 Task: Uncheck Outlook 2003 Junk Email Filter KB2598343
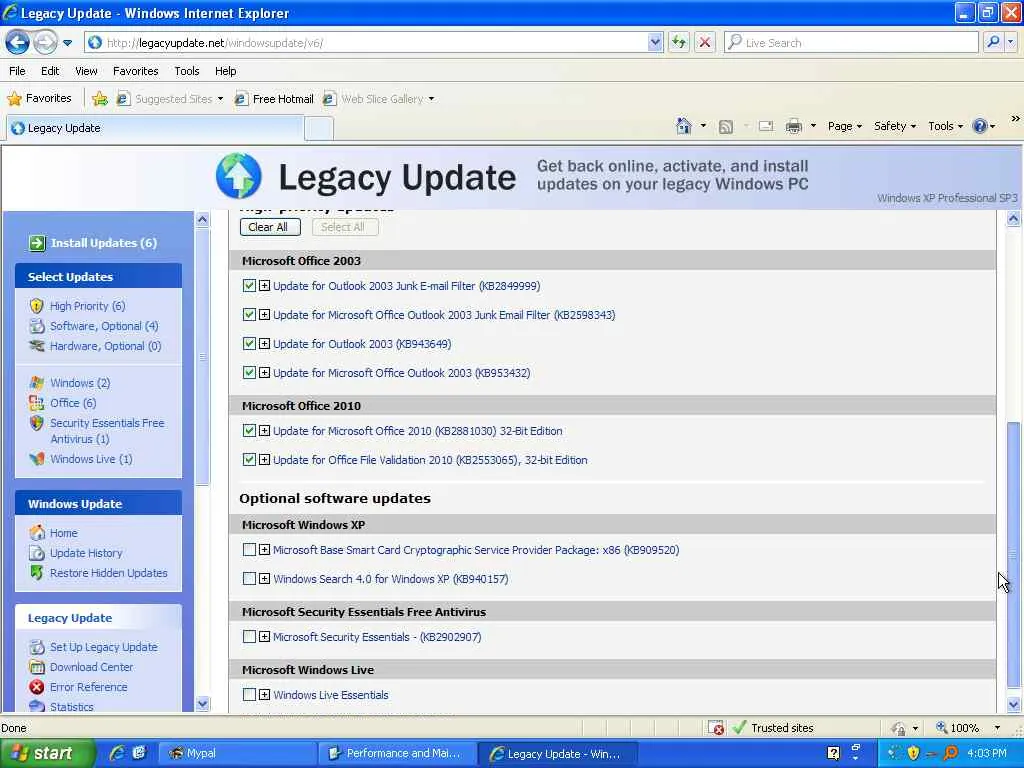[249, 314]
